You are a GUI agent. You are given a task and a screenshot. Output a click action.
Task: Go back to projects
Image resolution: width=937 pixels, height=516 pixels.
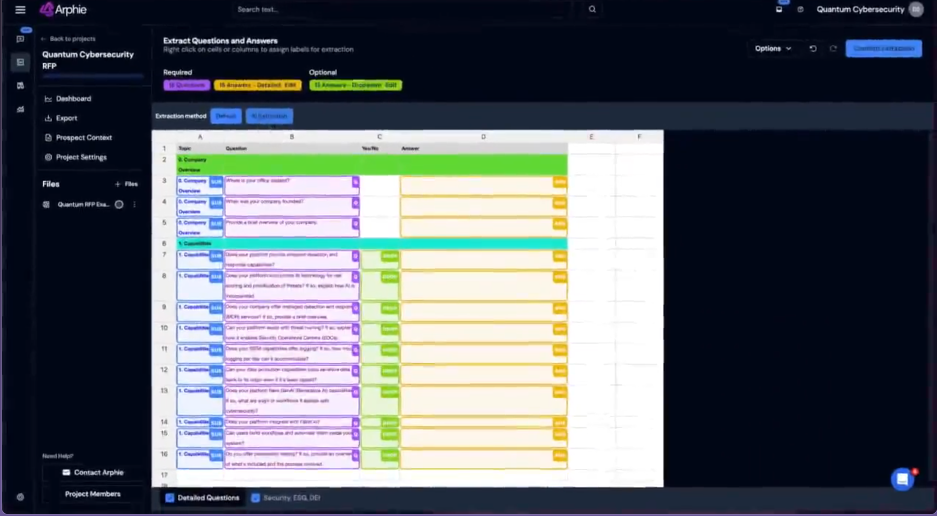pos(68,39)
